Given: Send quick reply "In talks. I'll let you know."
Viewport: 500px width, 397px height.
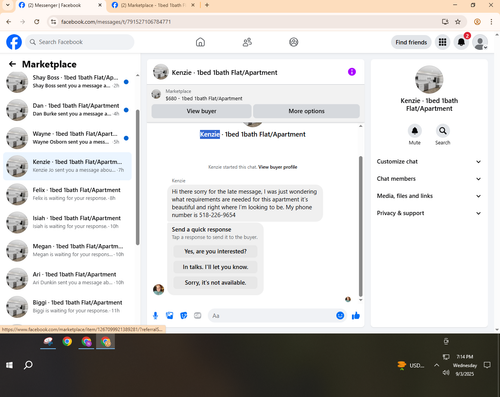Looking at the screenshot, I should (215, 267).
